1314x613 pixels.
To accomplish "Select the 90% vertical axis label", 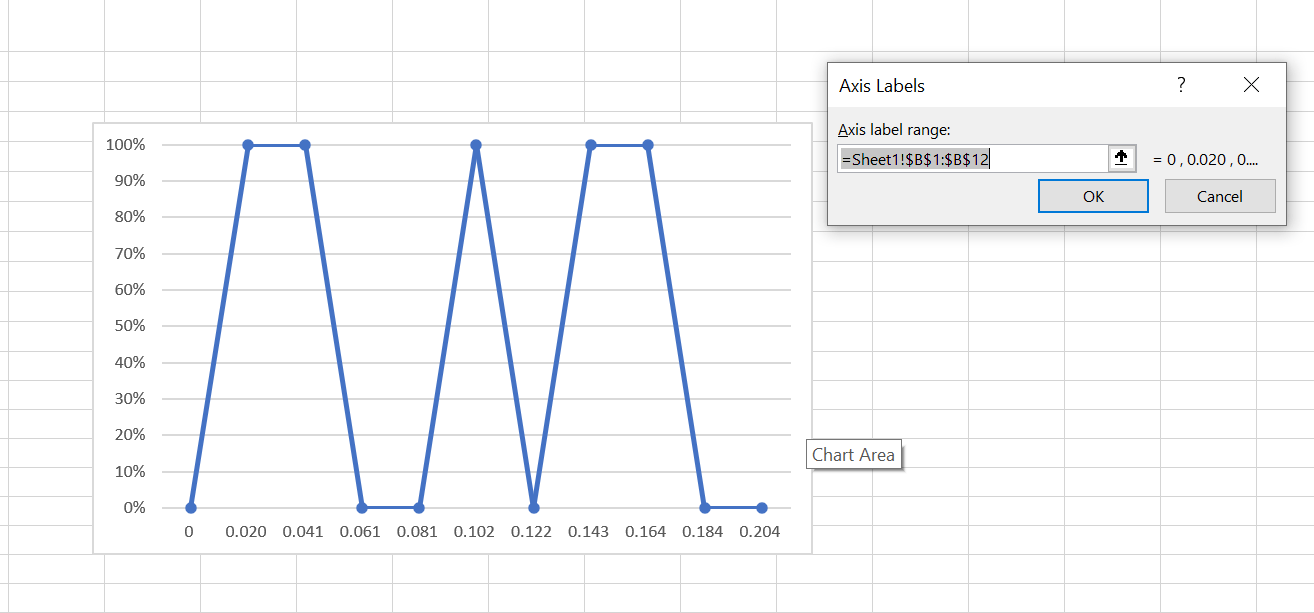I will click(x=129, y=181).
